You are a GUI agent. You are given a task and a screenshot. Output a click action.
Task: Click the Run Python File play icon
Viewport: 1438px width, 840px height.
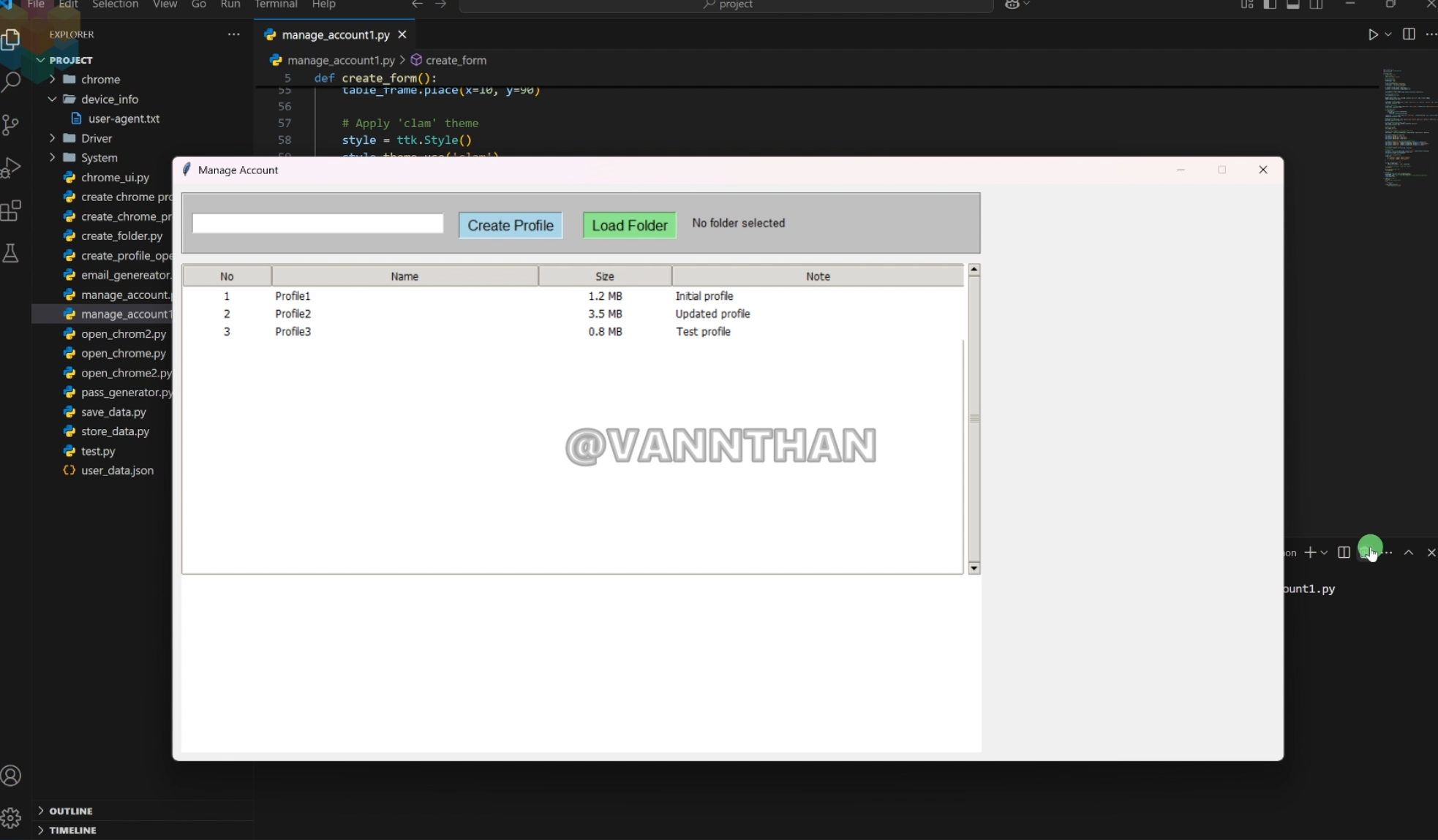(x=1373, y=34)
